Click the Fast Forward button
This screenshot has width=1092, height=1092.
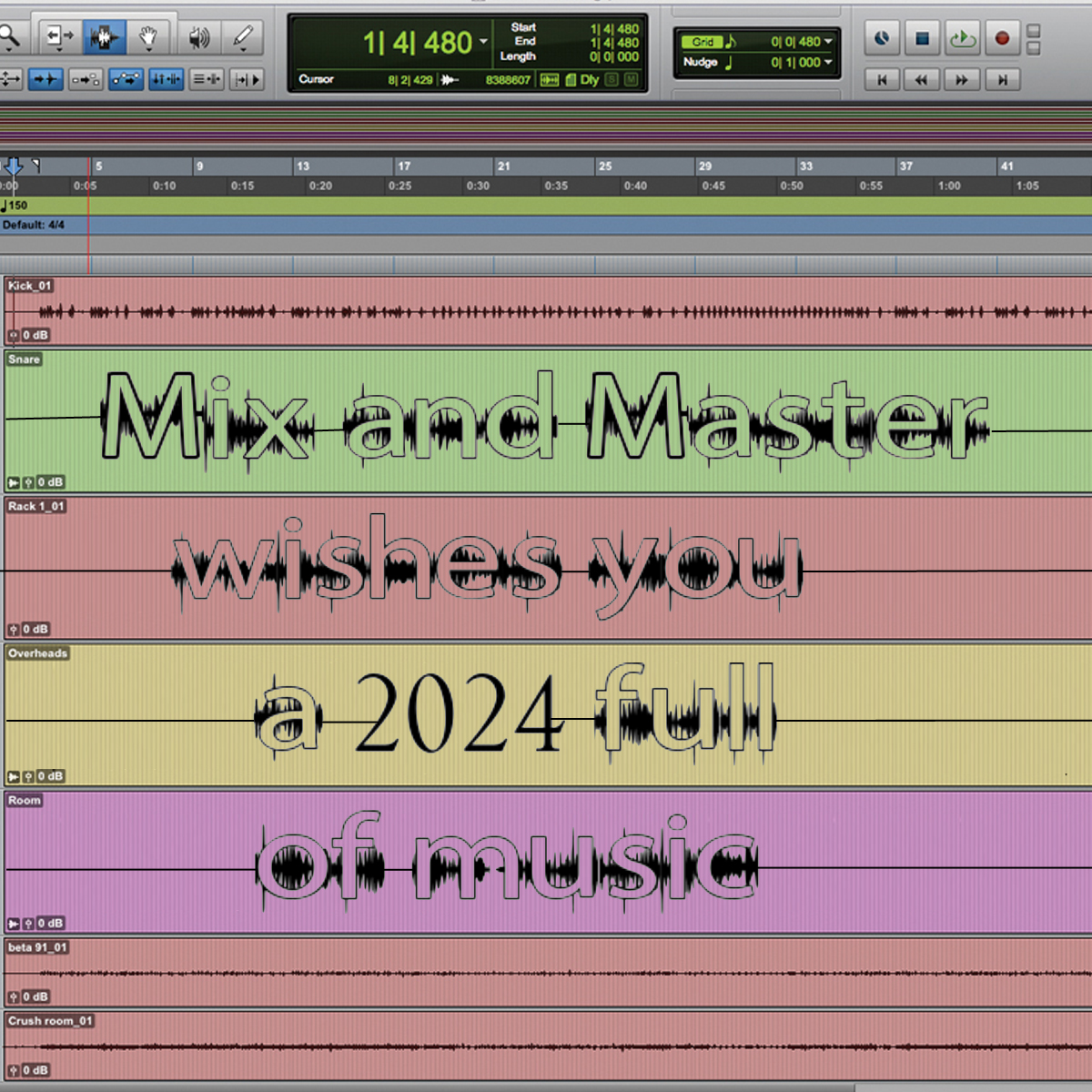(962, 80)
